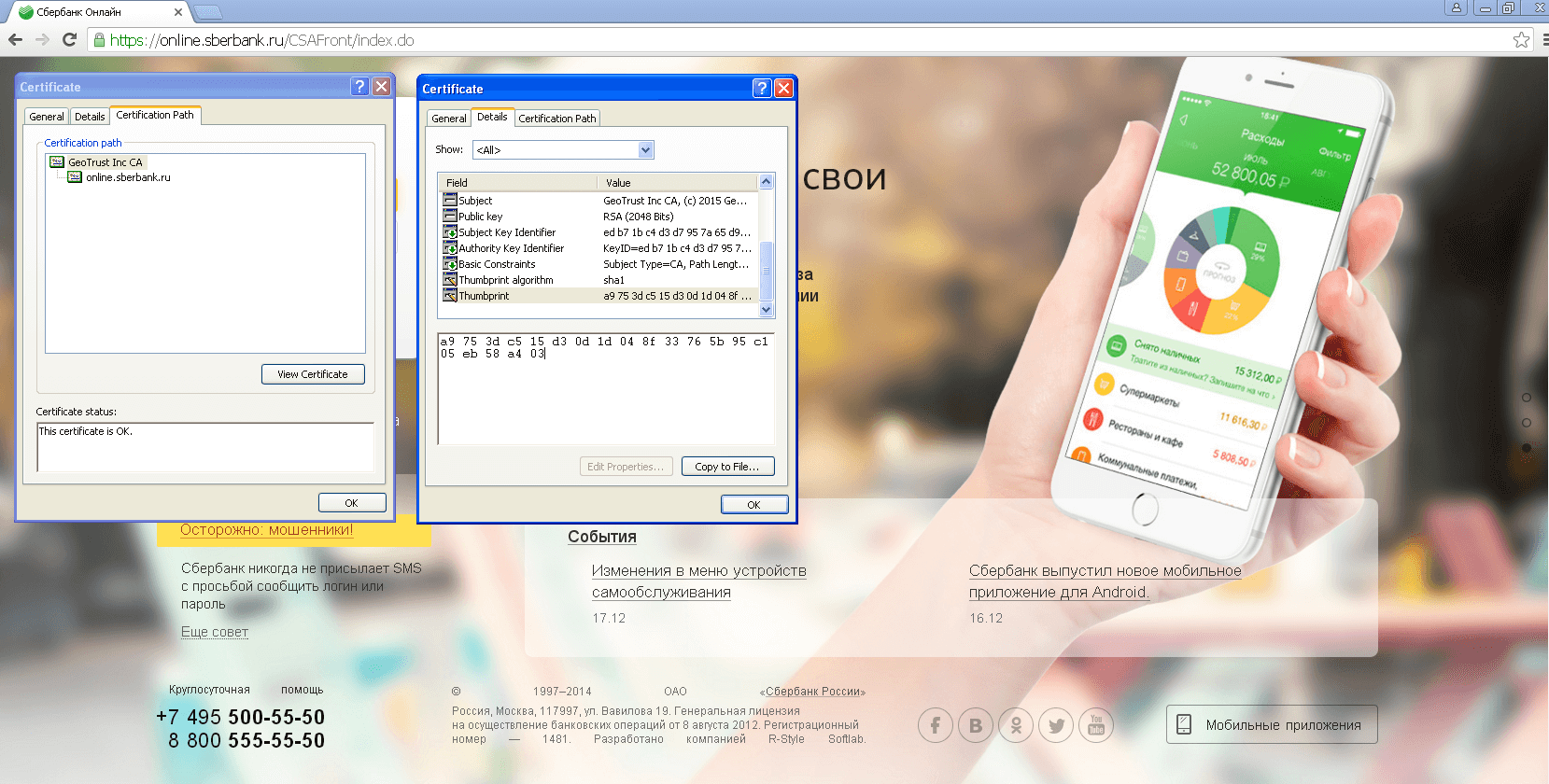
Task: Select the Thumbprint row
Action: click(x=598, y=296)
